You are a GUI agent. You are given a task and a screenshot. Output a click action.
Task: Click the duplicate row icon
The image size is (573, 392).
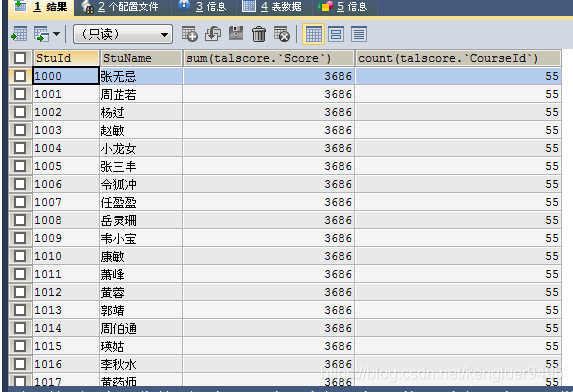pos(213,34)
